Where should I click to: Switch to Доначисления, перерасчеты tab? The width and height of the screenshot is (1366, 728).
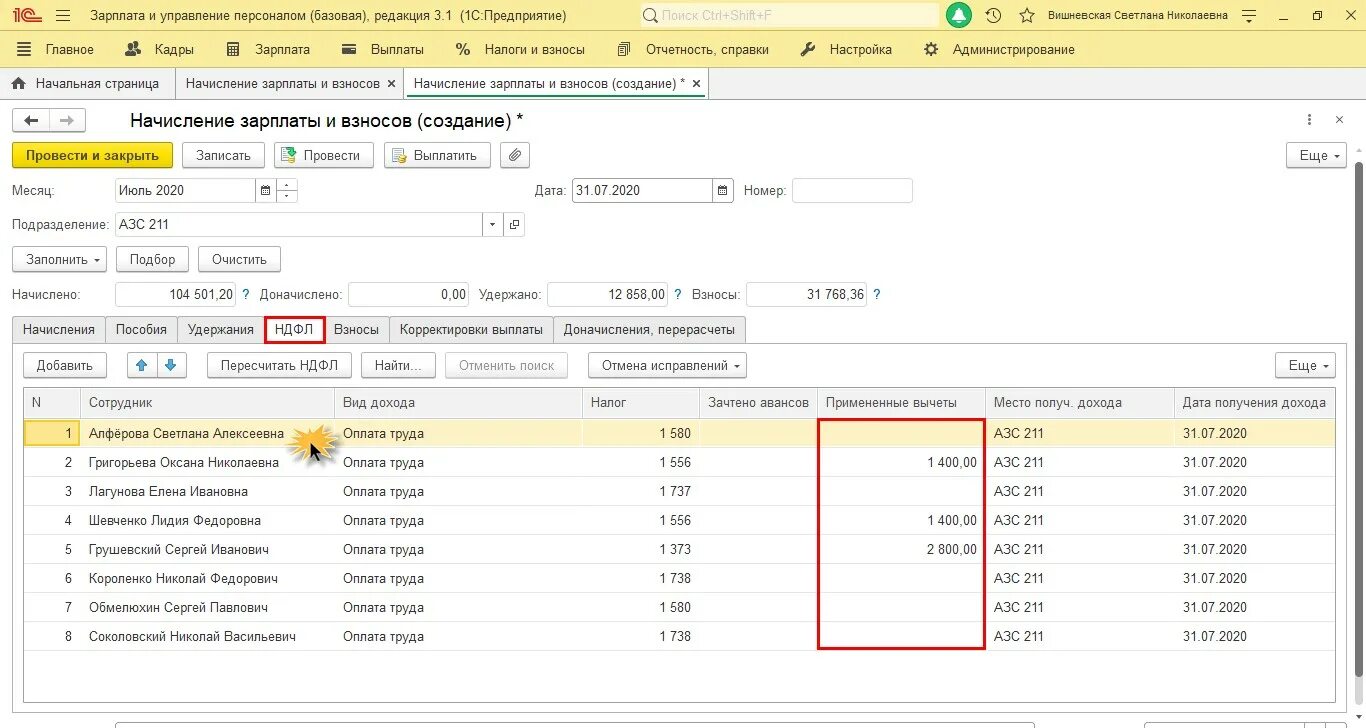click(x=650, y=329)
